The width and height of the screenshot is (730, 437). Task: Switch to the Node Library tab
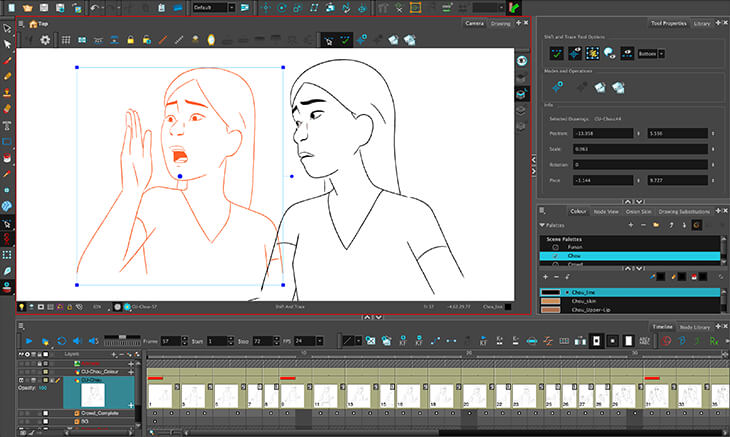(x=694, y=327)
